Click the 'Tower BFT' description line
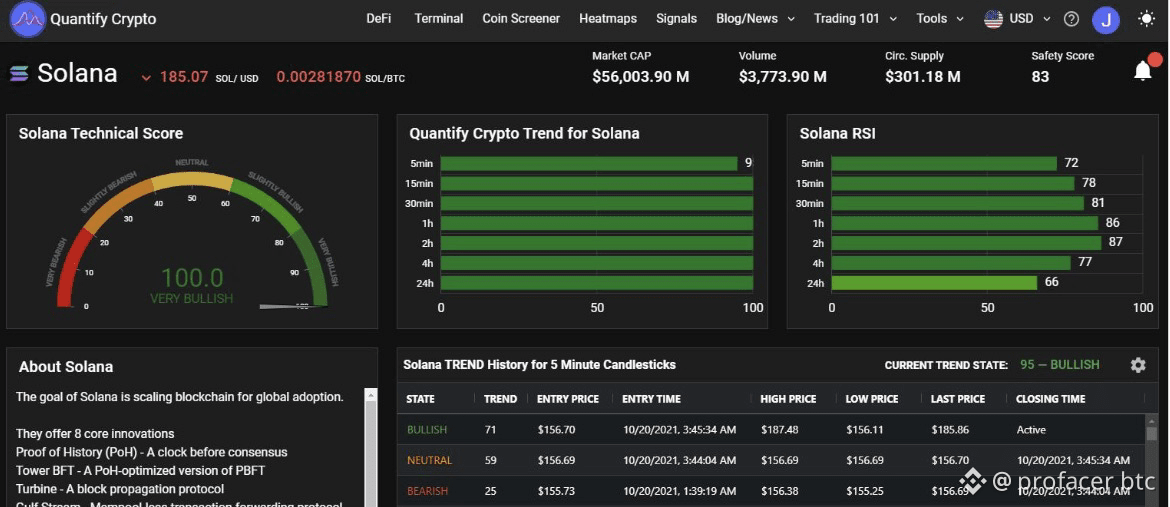Screen dimensions: 1170x507 pos(140,470)
